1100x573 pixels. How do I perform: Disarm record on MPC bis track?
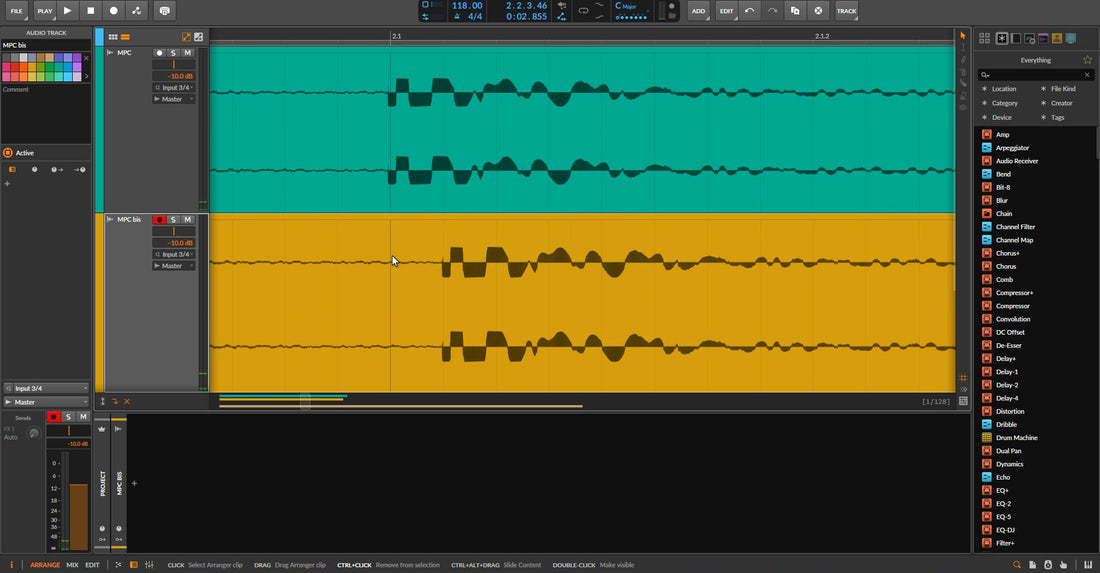pyautogui.click(x=159, y=220)
